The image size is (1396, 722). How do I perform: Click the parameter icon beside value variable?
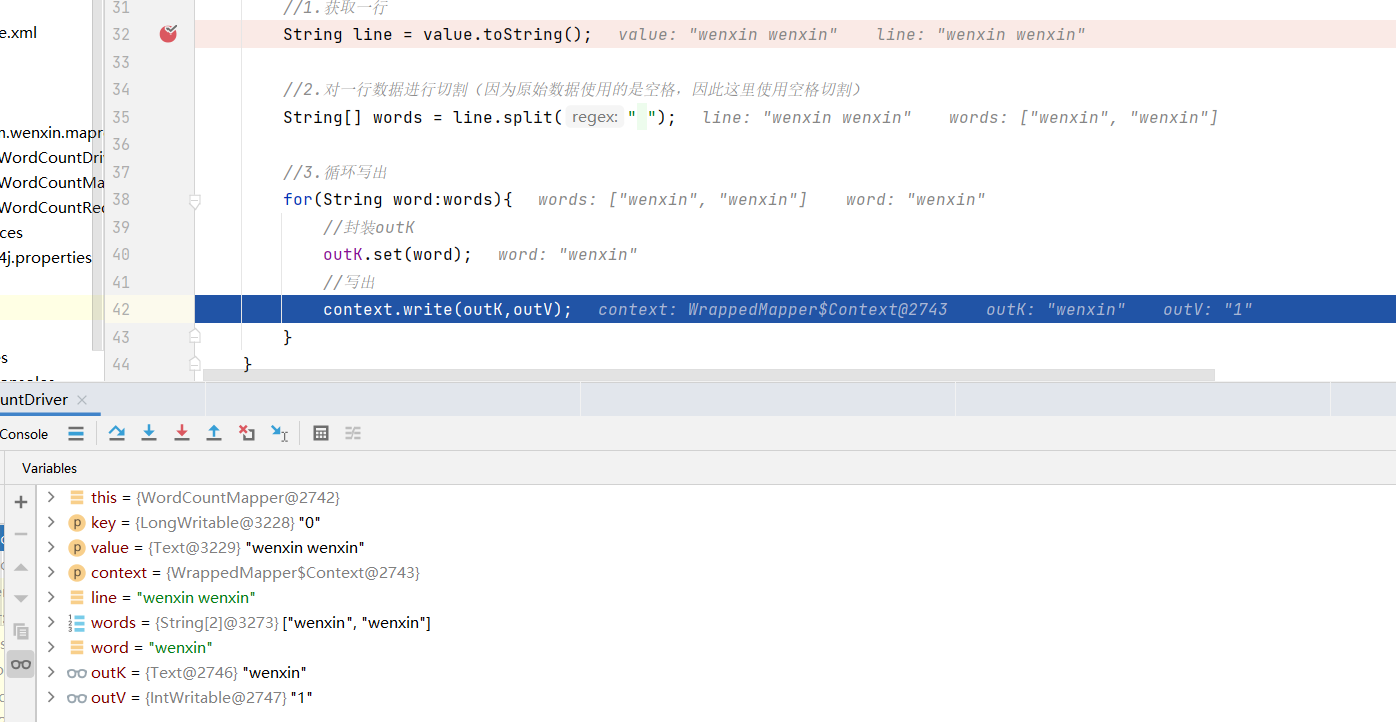click(77, 548)
